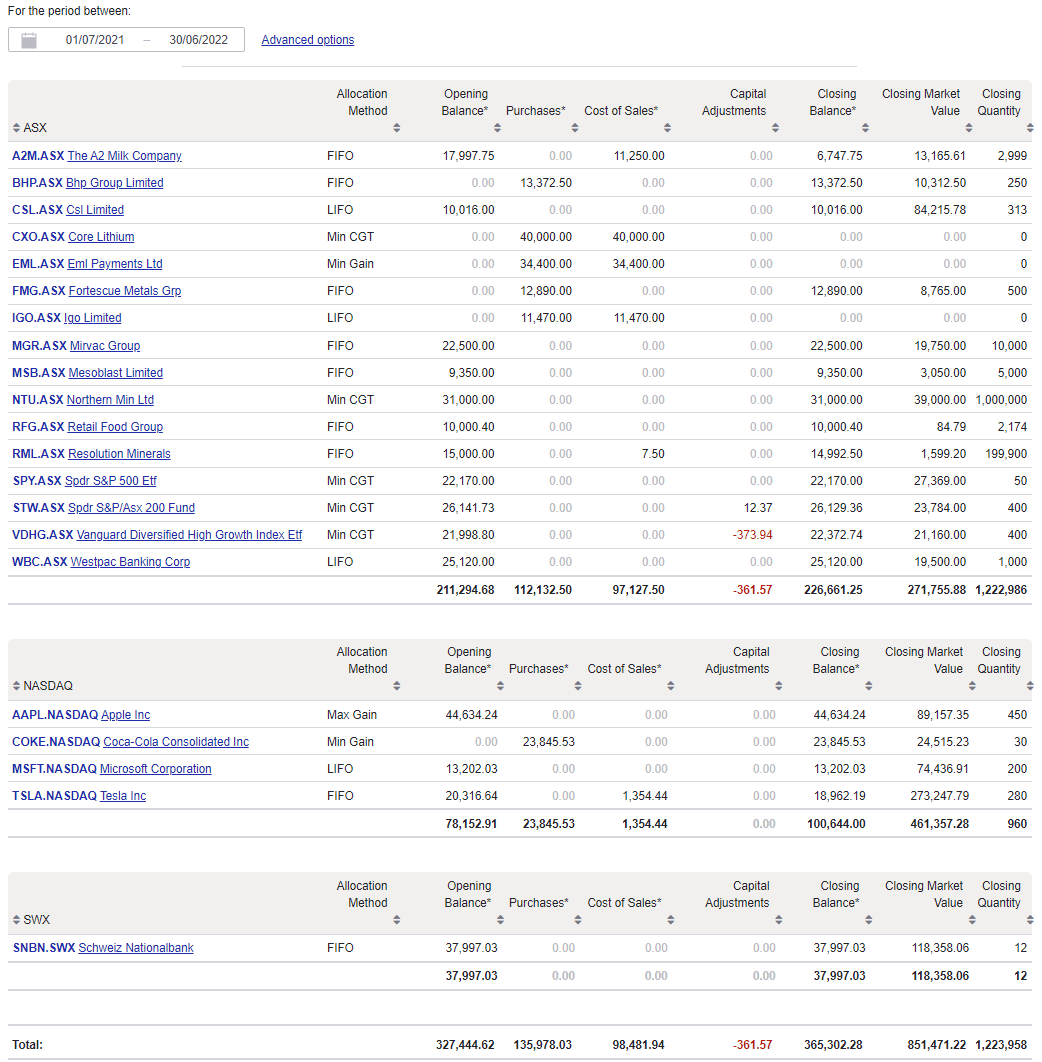Sort ASX table by Closing Market Value
The width and height of the screenshot is (1042, 1062).
tap(969, 128)
